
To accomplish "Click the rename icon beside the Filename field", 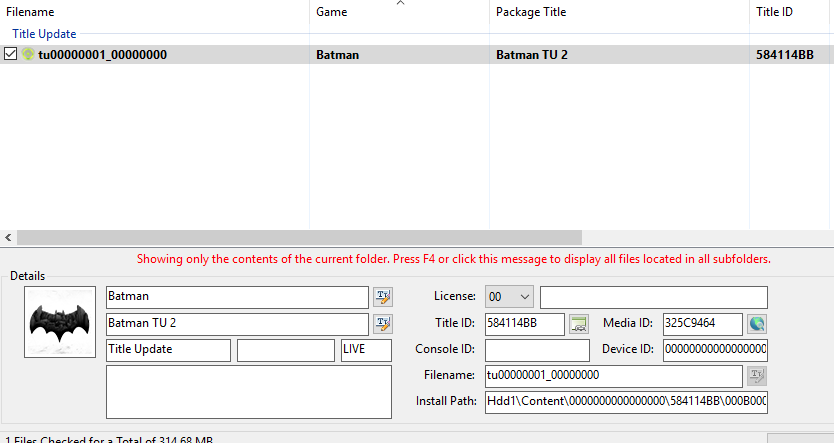I will point(757,375).
